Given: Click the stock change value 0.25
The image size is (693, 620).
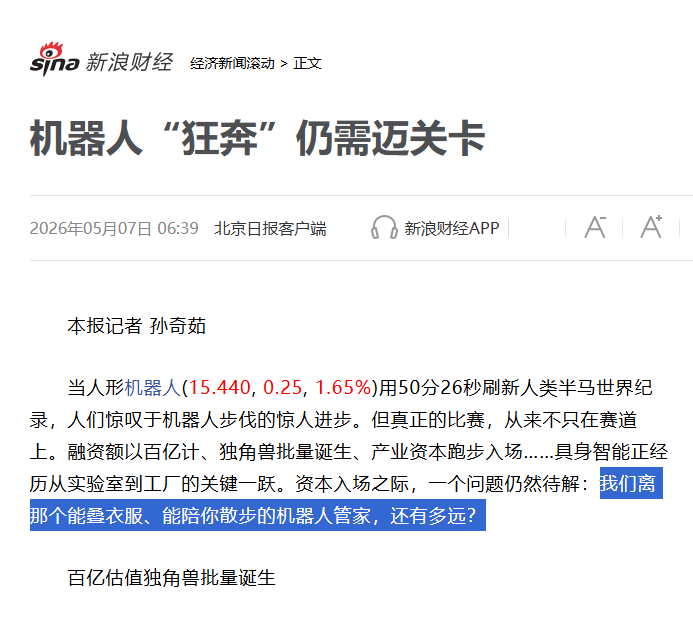Looking at the screenshot, I should point(282,388).
